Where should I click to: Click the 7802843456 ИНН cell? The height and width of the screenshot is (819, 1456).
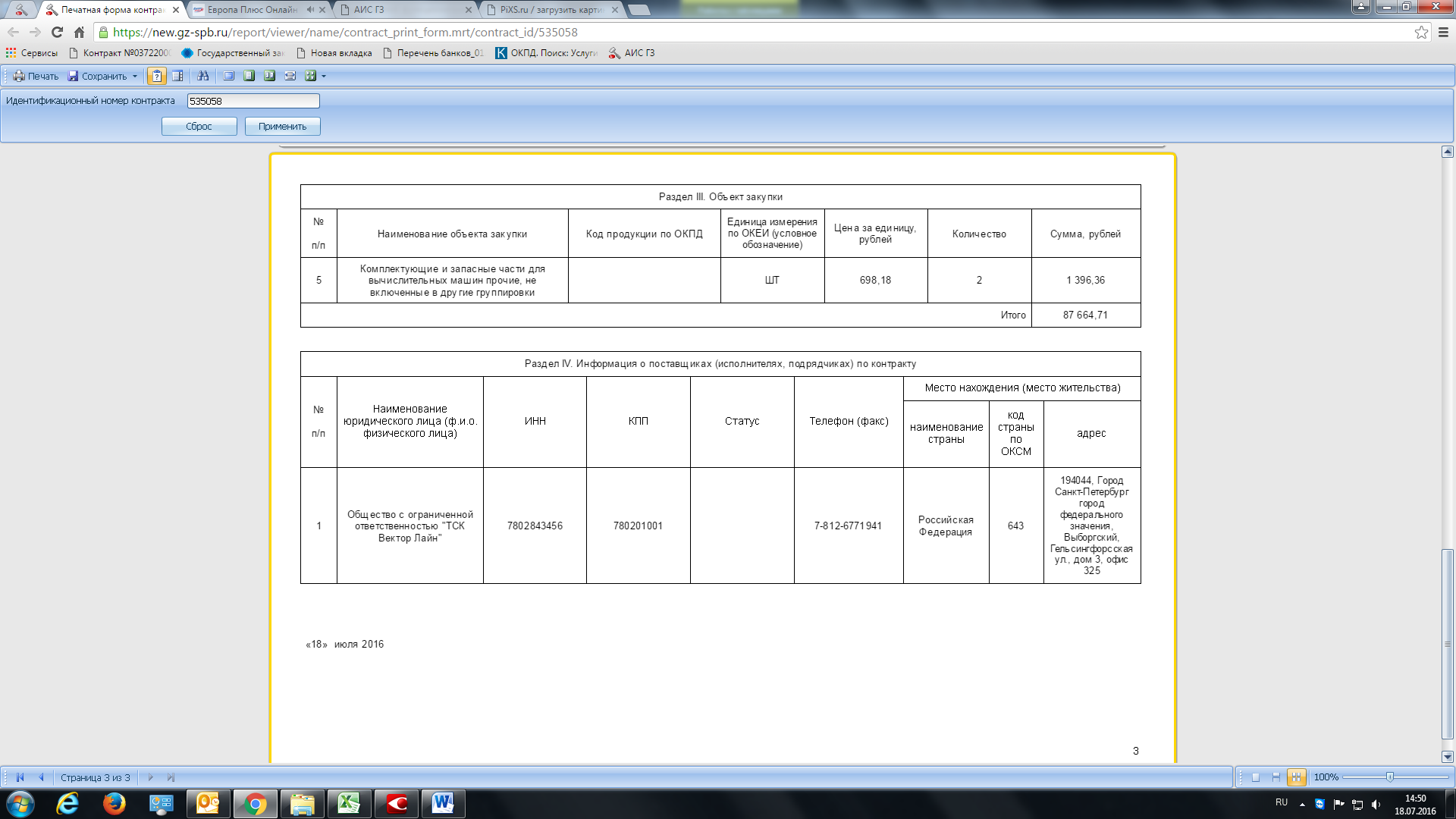[x=535, y=526]
